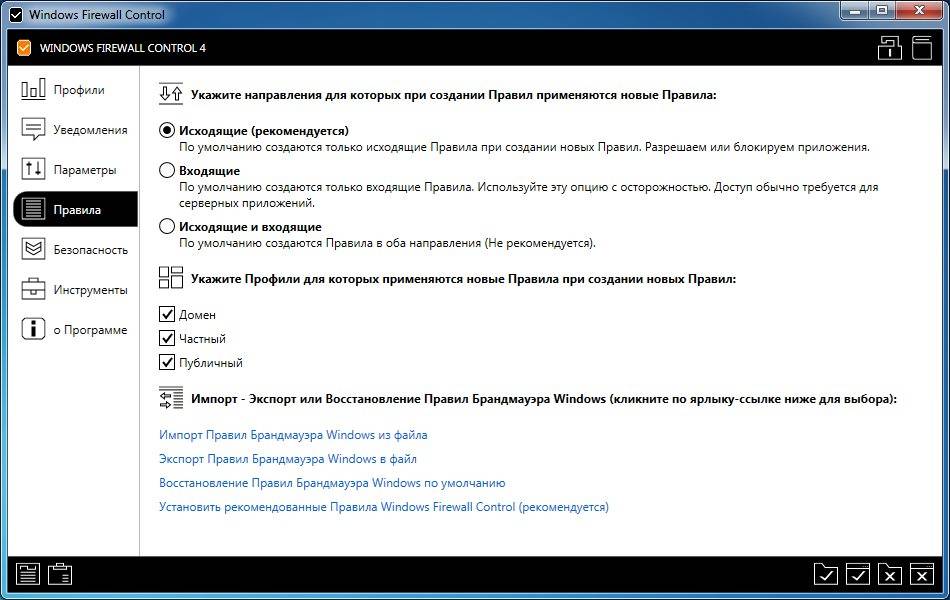950x600 pixels.
Task: Click the bottom-right window with X icon
Action: [922, 573]
